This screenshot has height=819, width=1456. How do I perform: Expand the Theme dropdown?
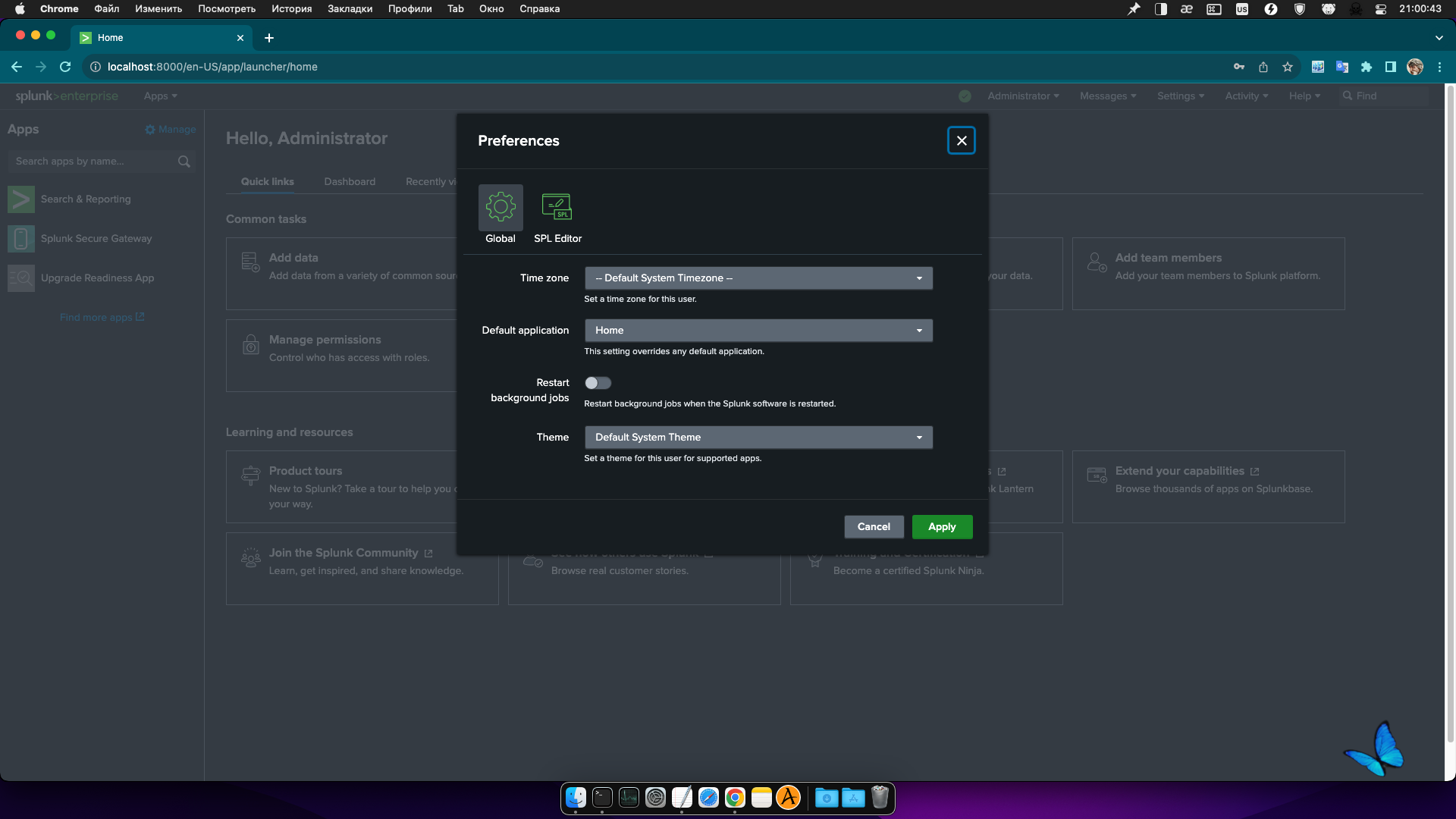[758, 438]
